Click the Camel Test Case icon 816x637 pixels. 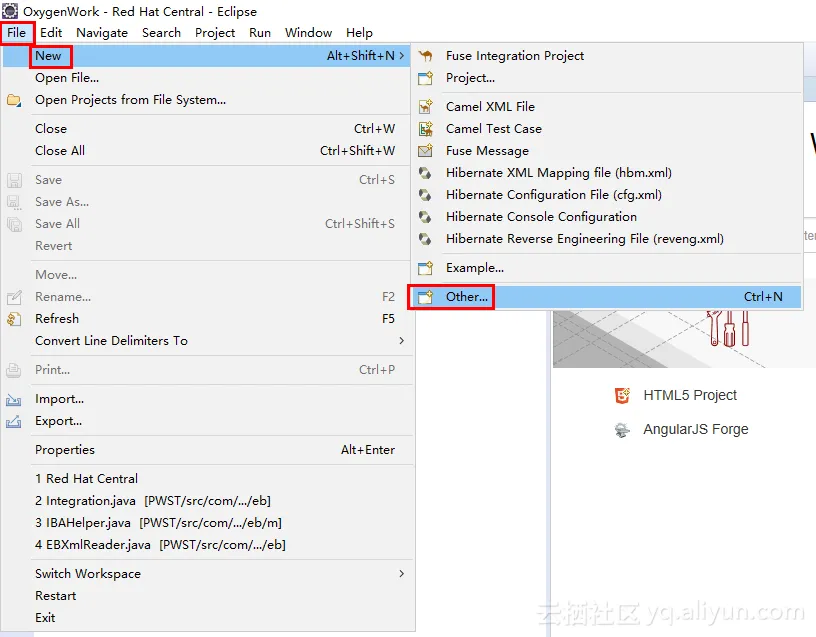pos(425,129)
